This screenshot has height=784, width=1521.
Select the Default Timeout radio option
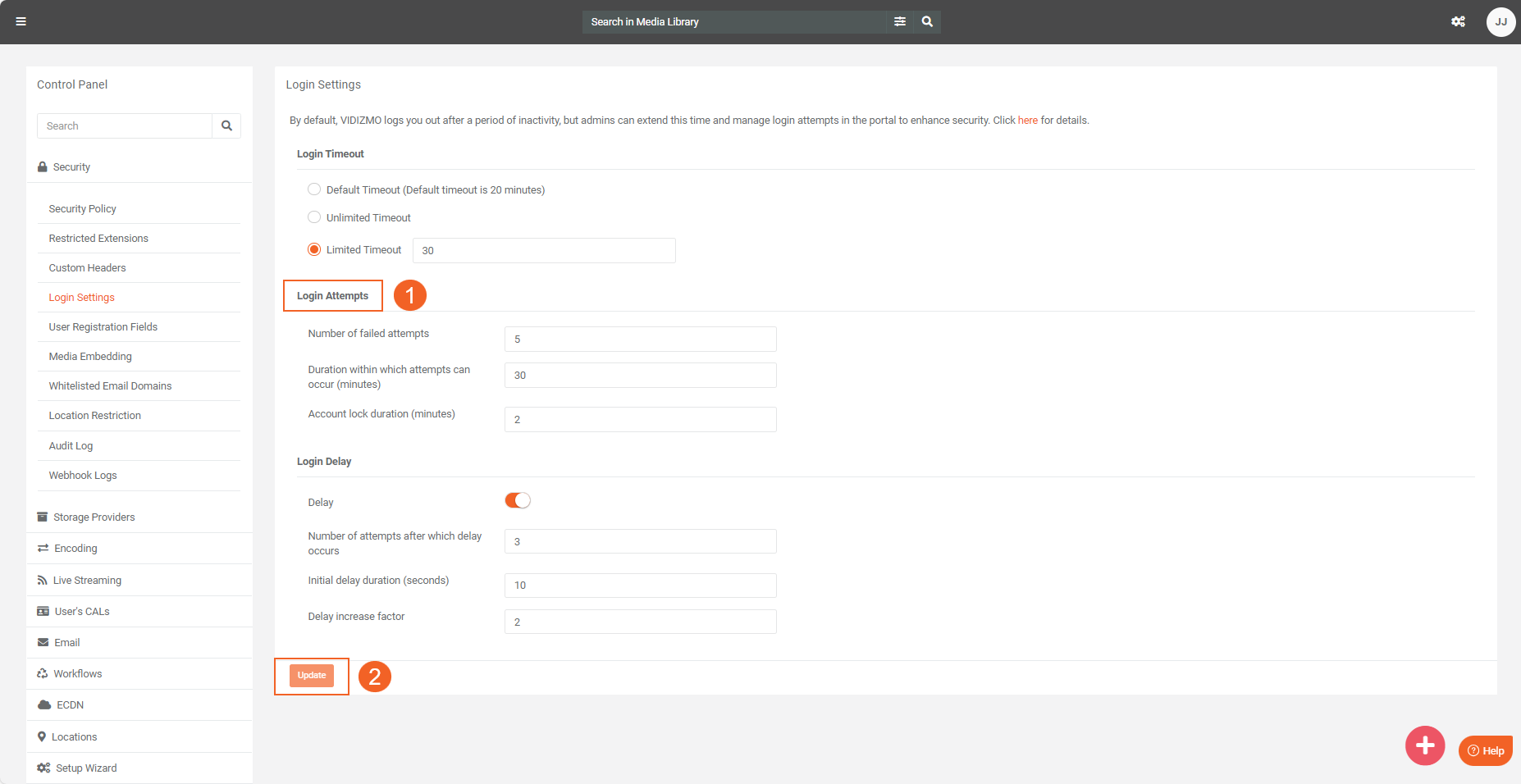314,189
